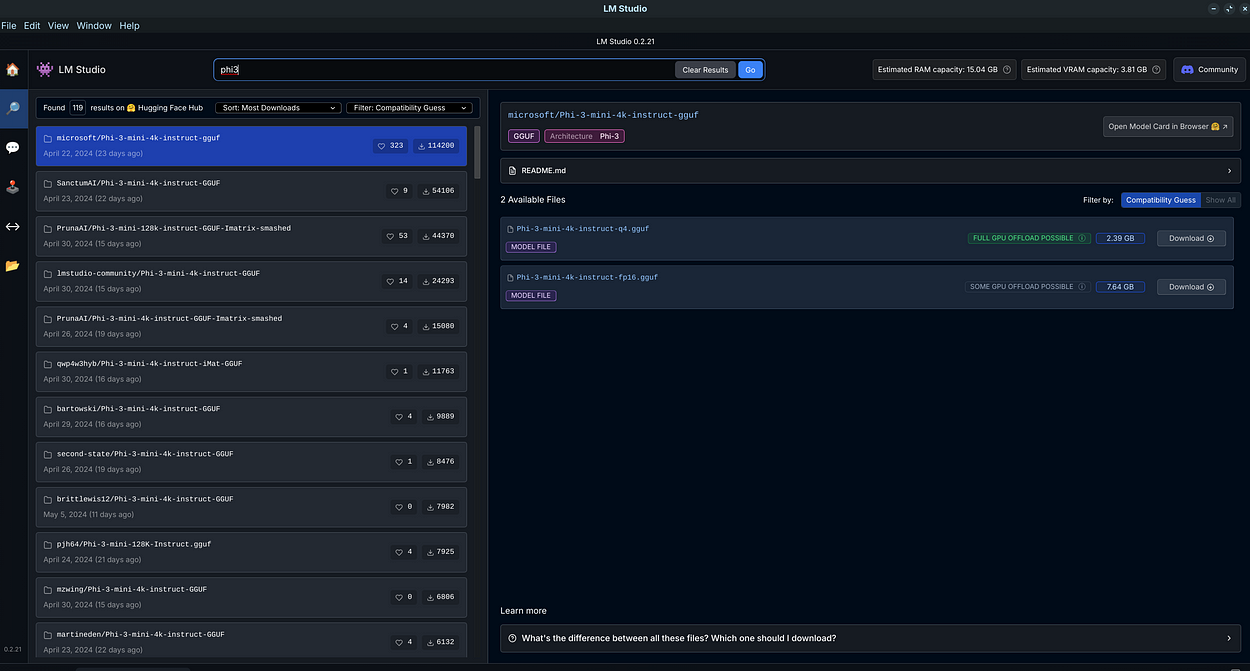Select the Search magnifier sidebar icon
This screenshot has width=1250, height=671.
pos(13,108)
